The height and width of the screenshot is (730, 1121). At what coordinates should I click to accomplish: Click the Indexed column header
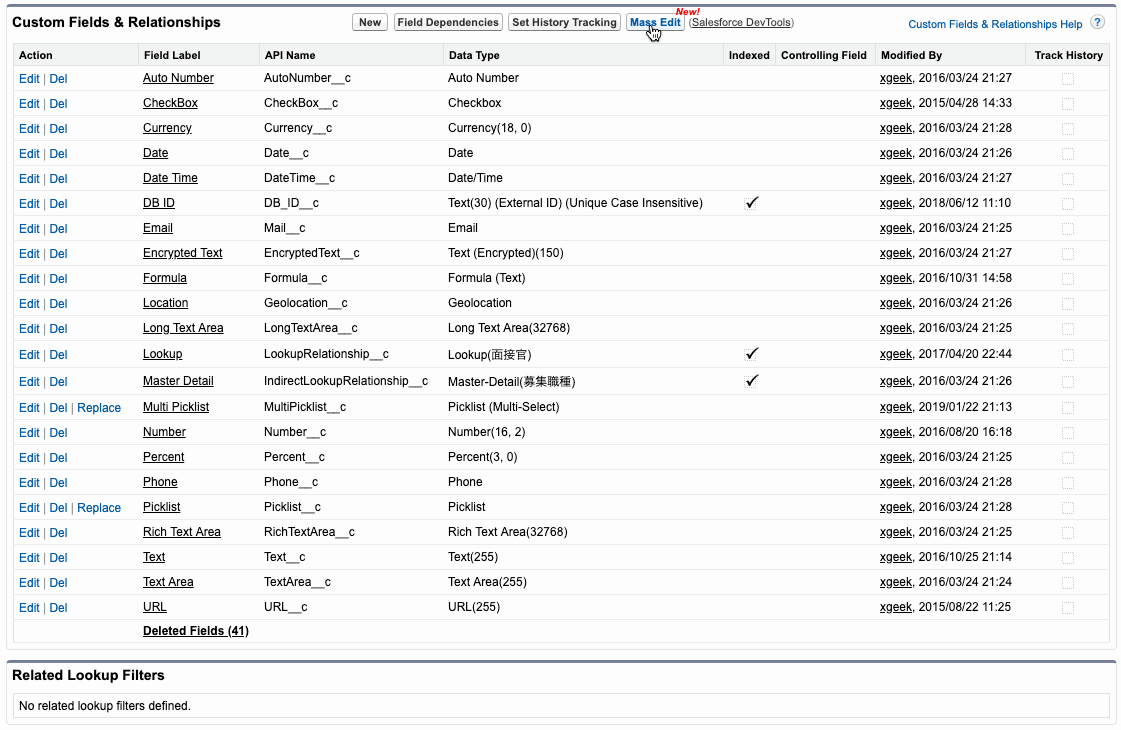coord(749,55)
